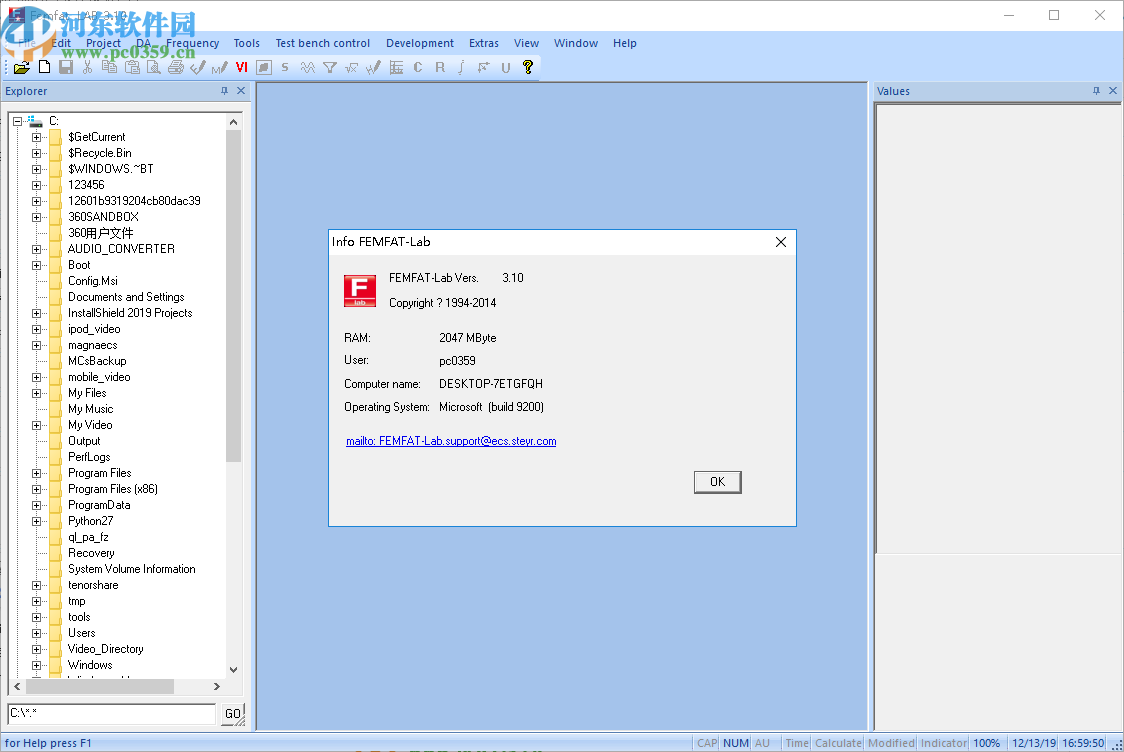Image resolution: width=1124 pixels, height=752 pixels.
Task: Close the Values panel
Action: (1113, 91)
